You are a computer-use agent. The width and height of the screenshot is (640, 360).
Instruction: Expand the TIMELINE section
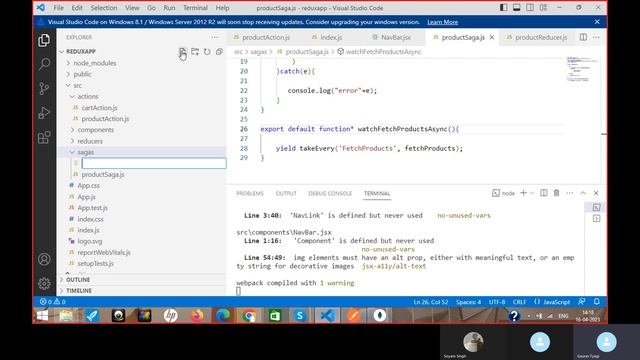click(79, 291)
